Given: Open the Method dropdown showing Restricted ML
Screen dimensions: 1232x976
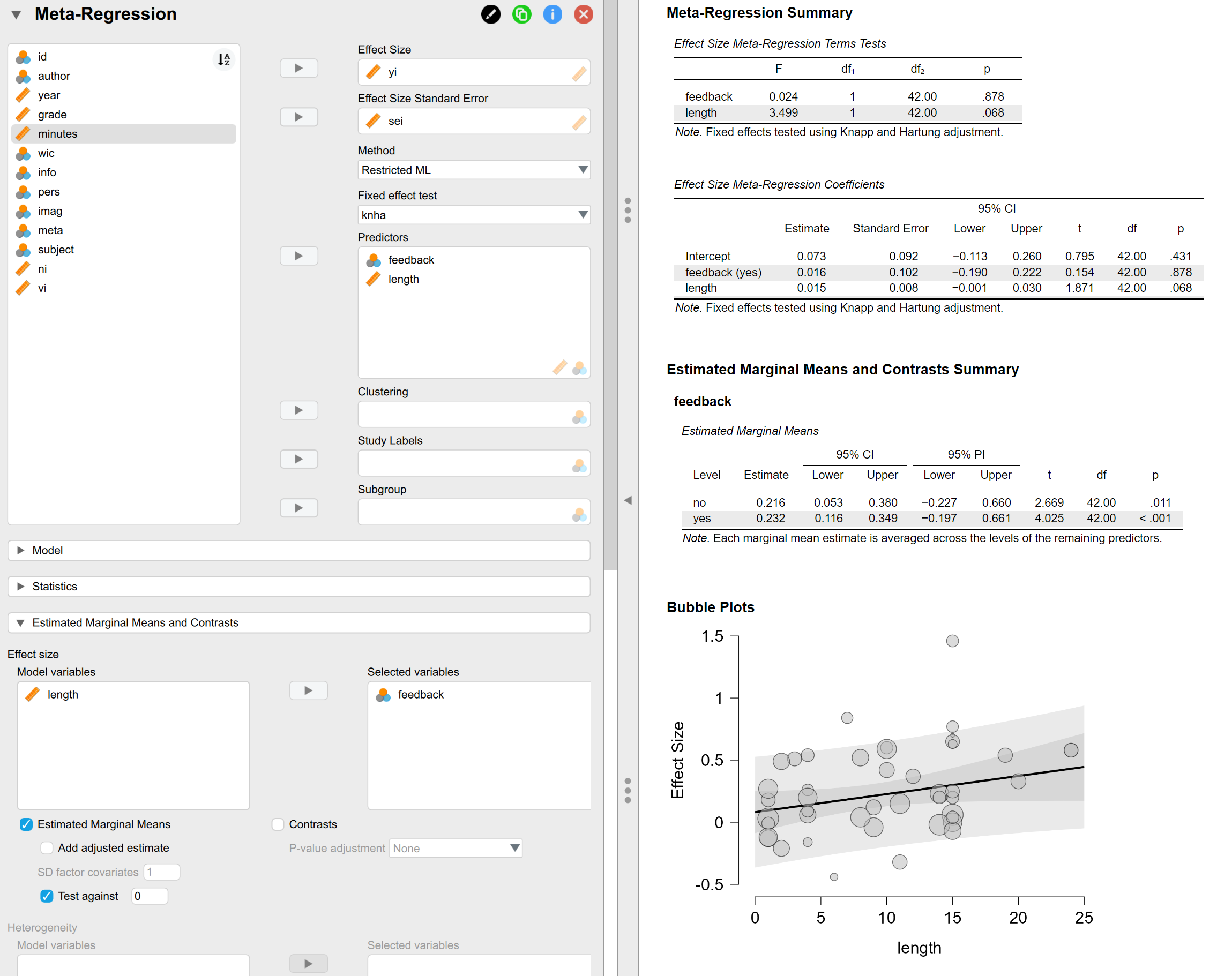Looking at the screenshot, I should [473, 170].
